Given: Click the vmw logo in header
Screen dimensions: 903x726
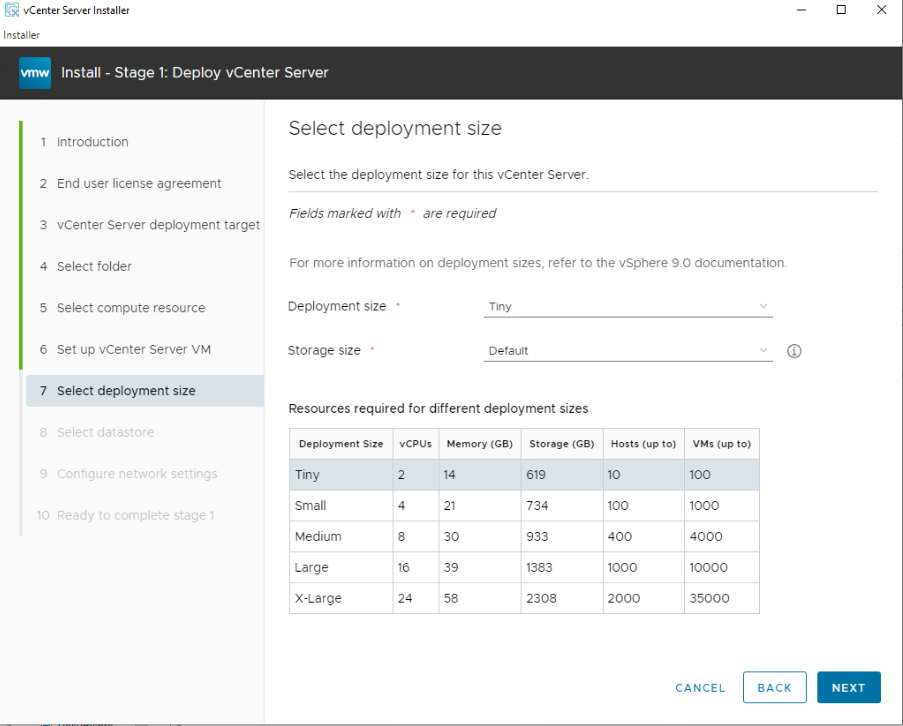Looking at the screenshot, I should [x=35, y=73].
